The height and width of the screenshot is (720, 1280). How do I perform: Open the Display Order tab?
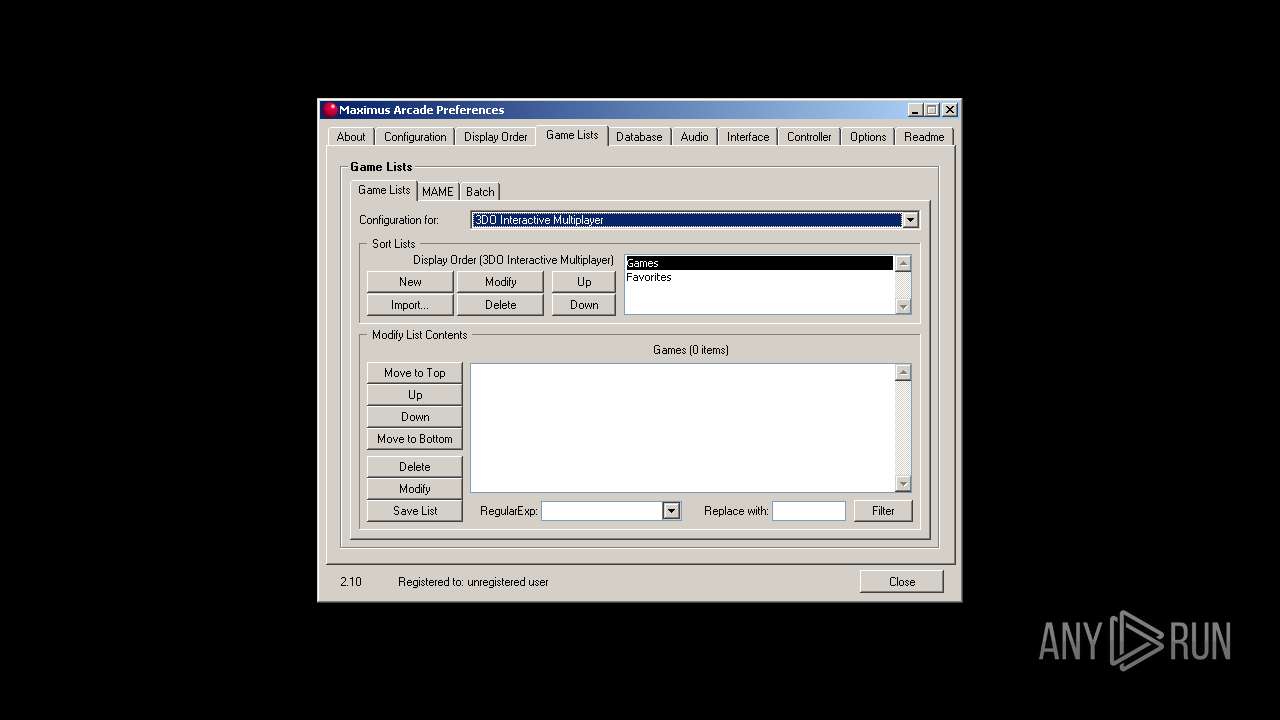pos(495,137)
